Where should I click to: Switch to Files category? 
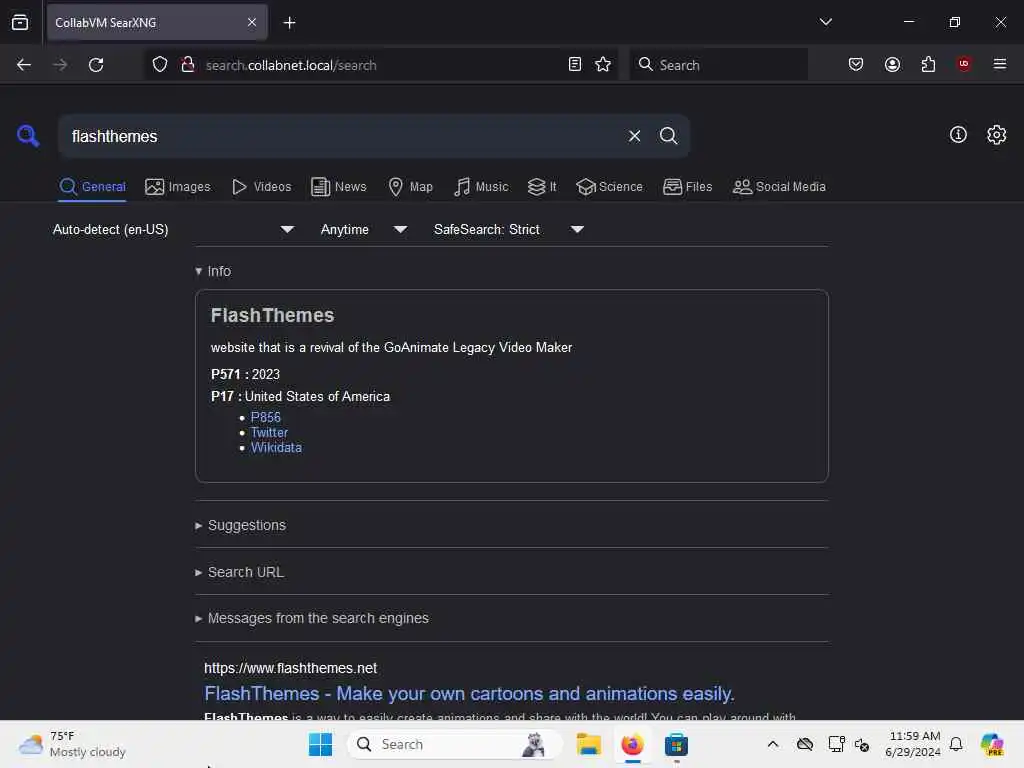[x=687, y=187]
